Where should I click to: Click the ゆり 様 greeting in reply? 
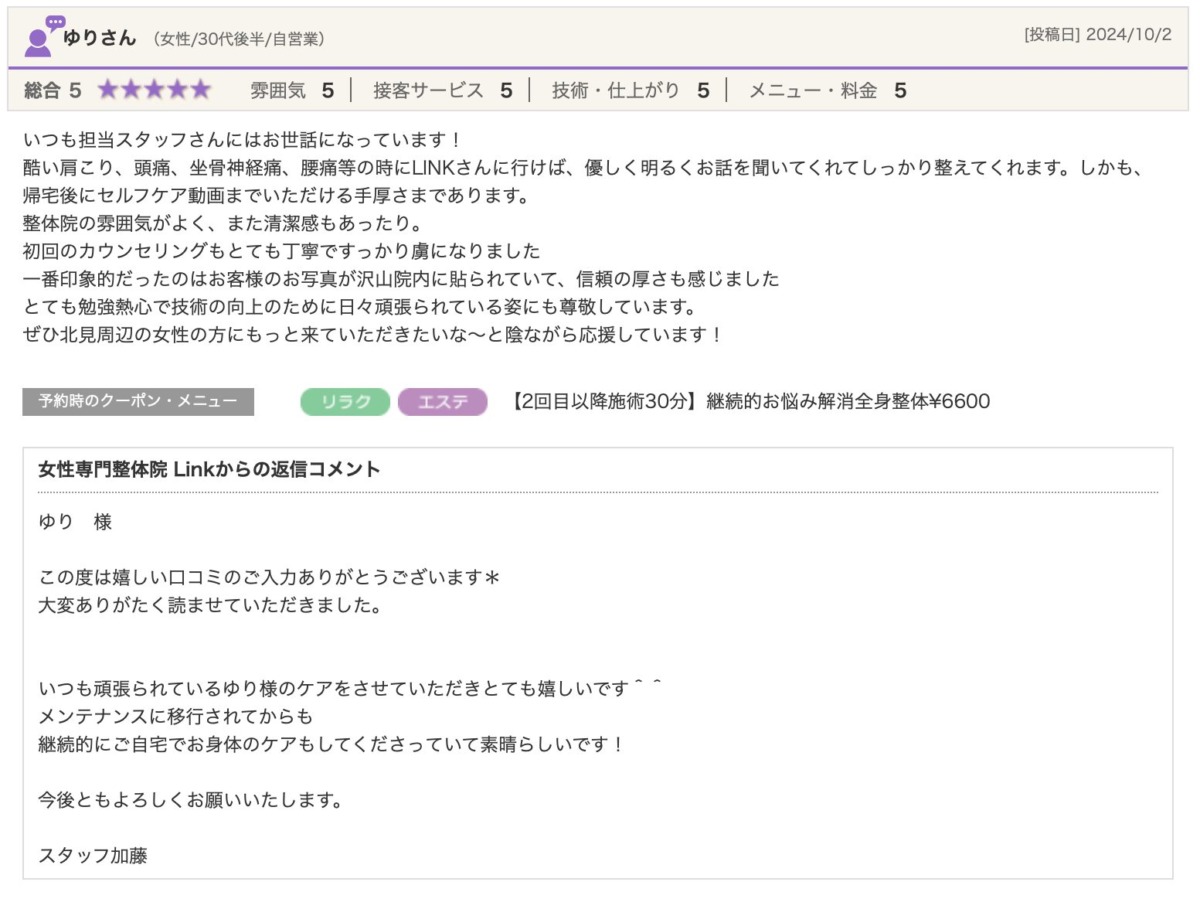pyautogui.click(x=75, y=522)
